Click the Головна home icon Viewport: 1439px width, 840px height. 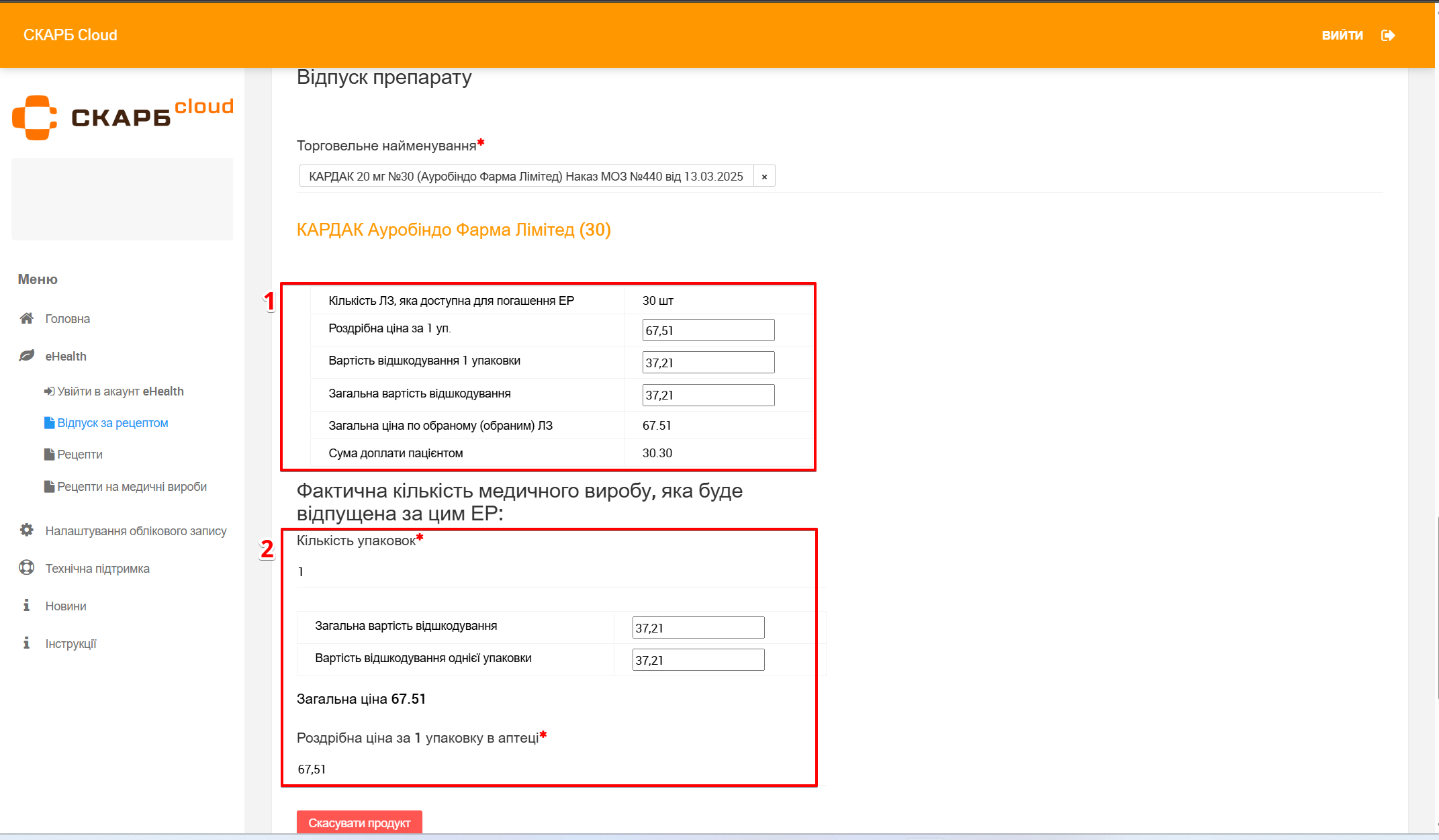tap(26, 318)
